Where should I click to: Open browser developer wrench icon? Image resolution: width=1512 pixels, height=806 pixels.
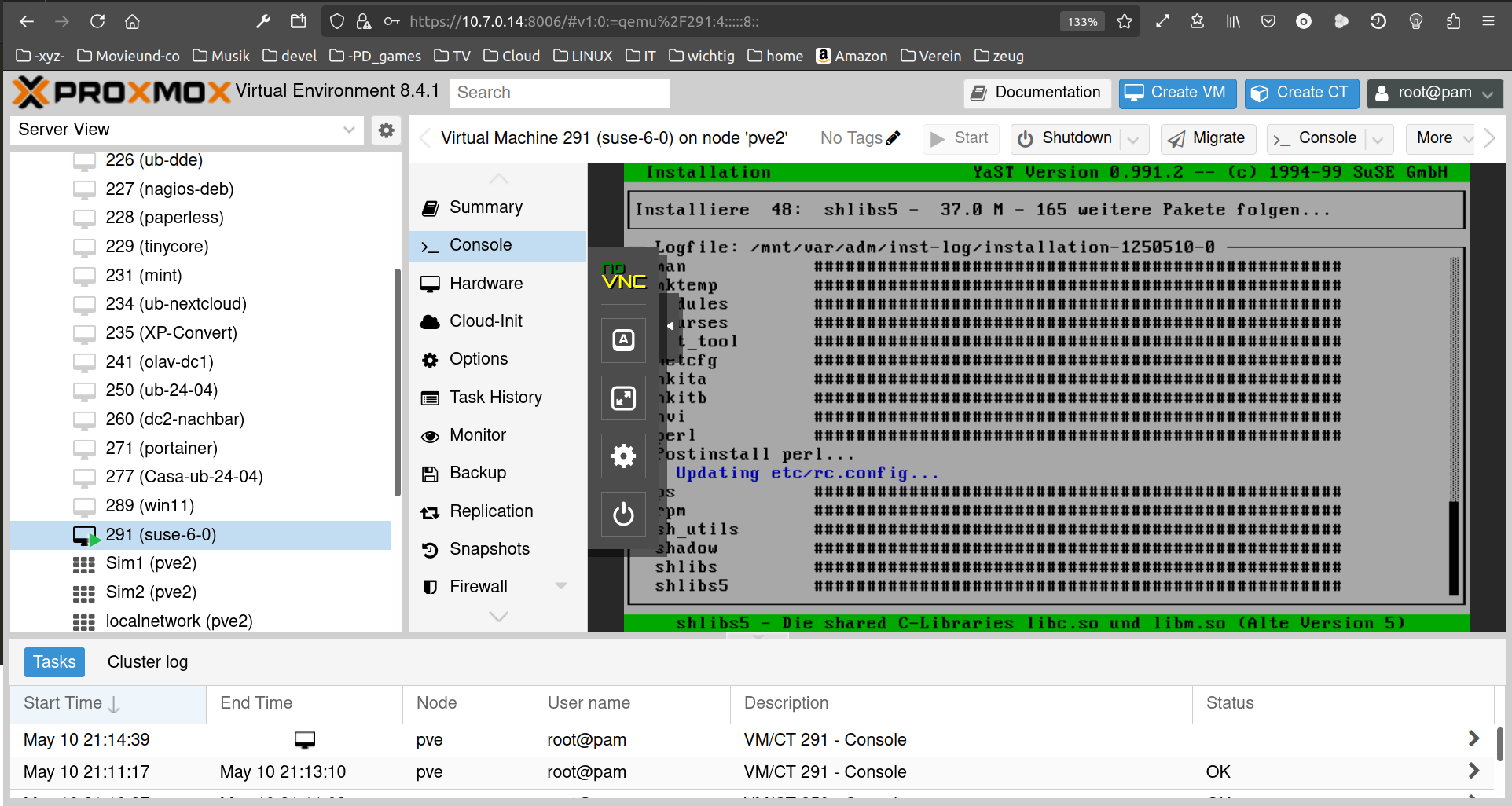pos(263,21)
